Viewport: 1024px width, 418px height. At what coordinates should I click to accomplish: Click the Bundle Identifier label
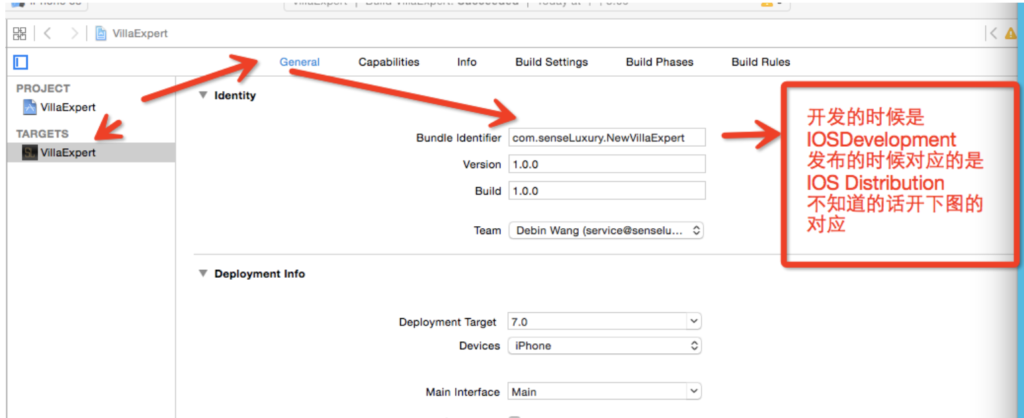[458, 138]
